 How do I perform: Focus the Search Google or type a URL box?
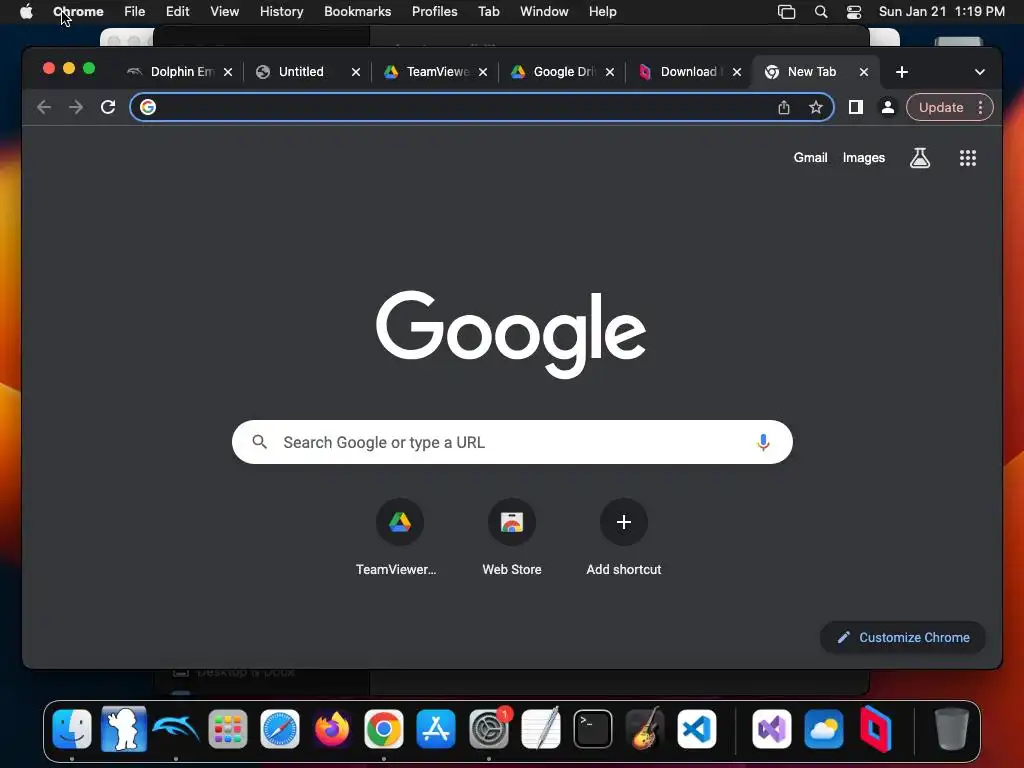(512, 442)
